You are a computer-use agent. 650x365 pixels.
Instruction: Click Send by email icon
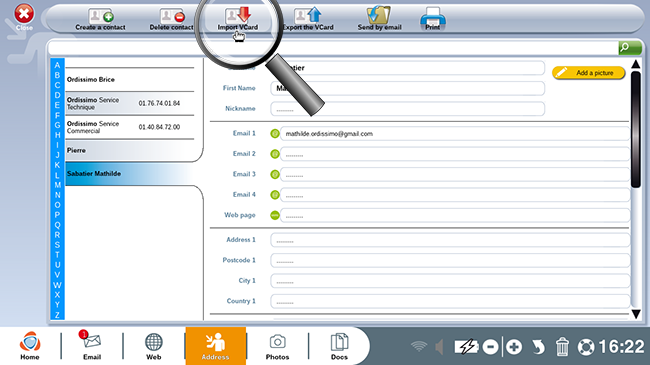(379, 15)
